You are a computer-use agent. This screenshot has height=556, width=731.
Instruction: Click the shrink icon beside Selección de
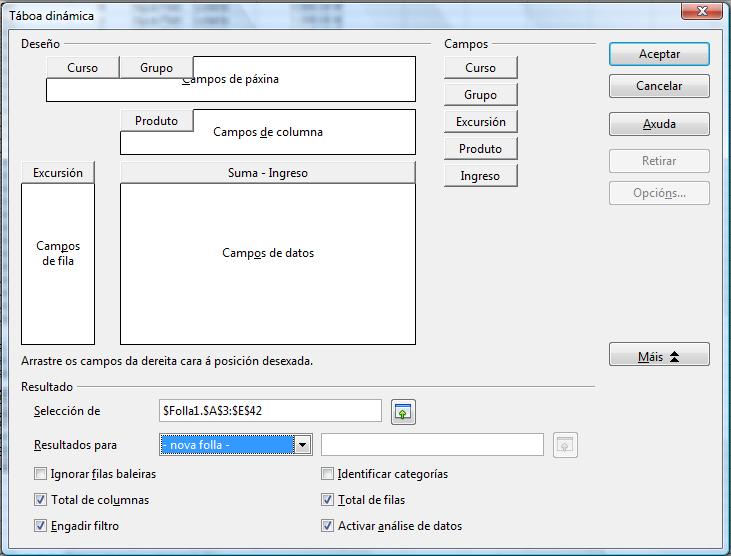click(x=403, y=411)
